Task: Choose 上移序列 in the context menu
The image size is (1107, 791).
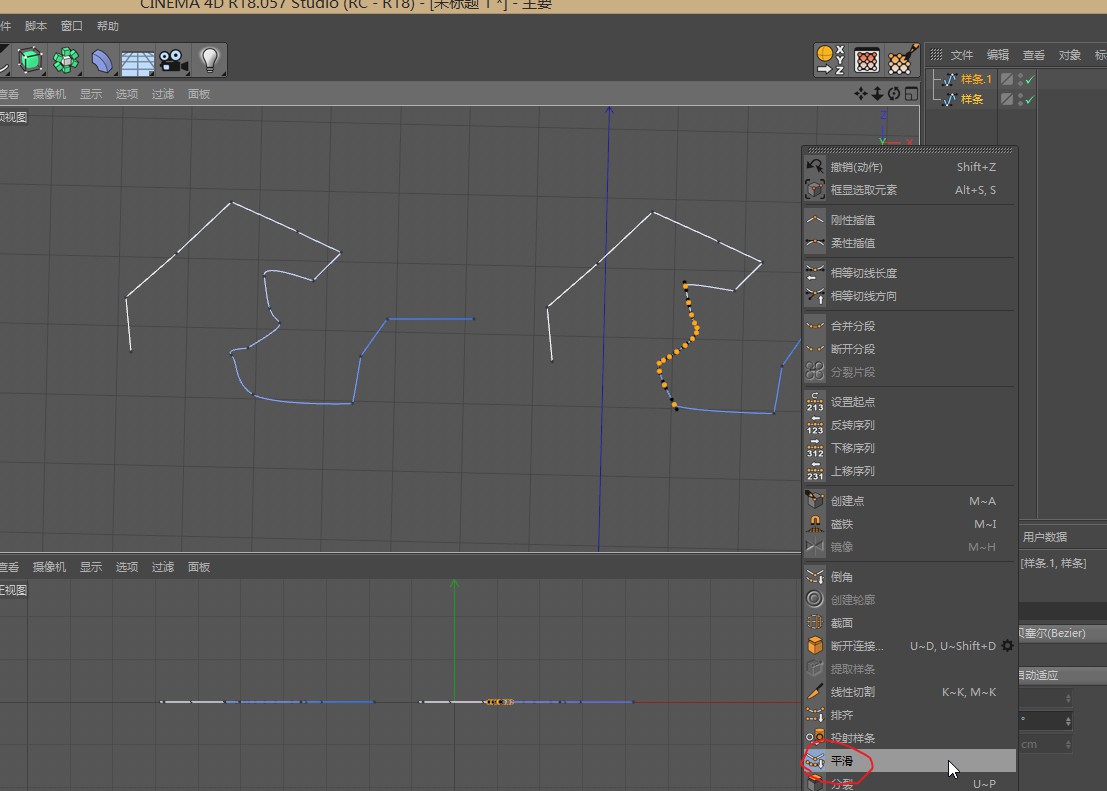Action: pos(909,471)
